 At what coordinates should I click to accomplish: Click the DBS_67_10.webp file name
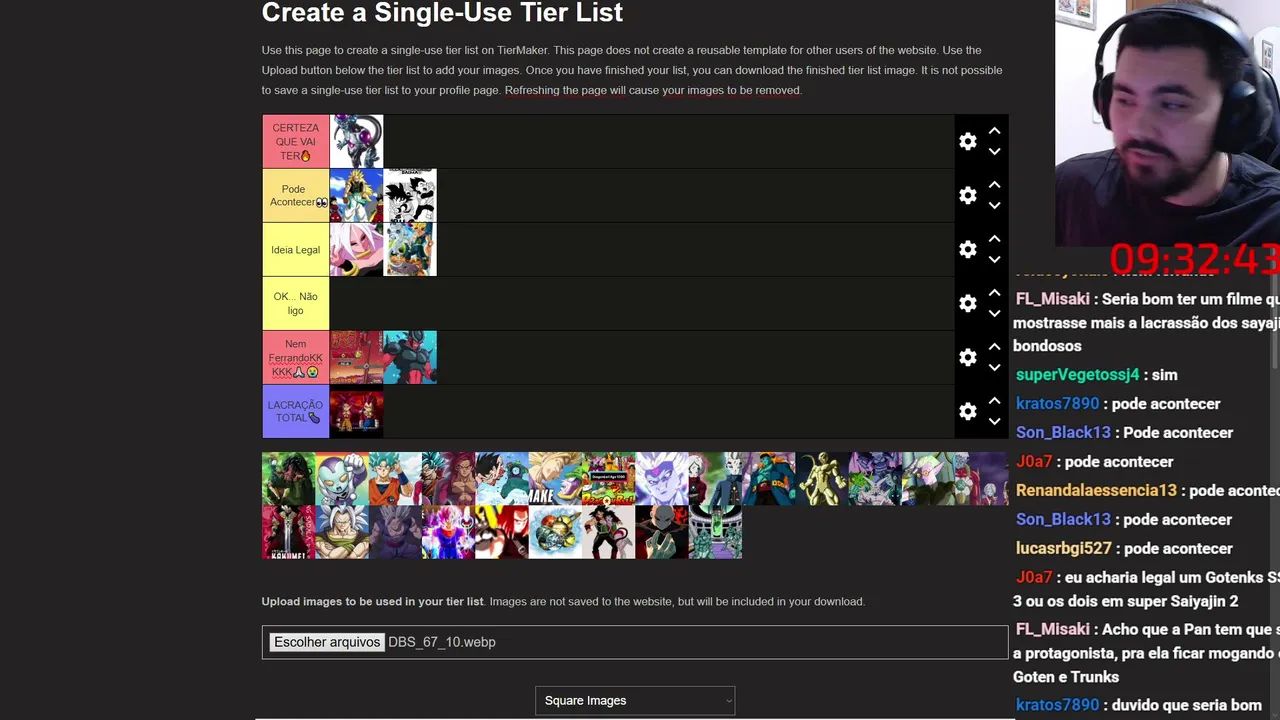pos(442,642)
